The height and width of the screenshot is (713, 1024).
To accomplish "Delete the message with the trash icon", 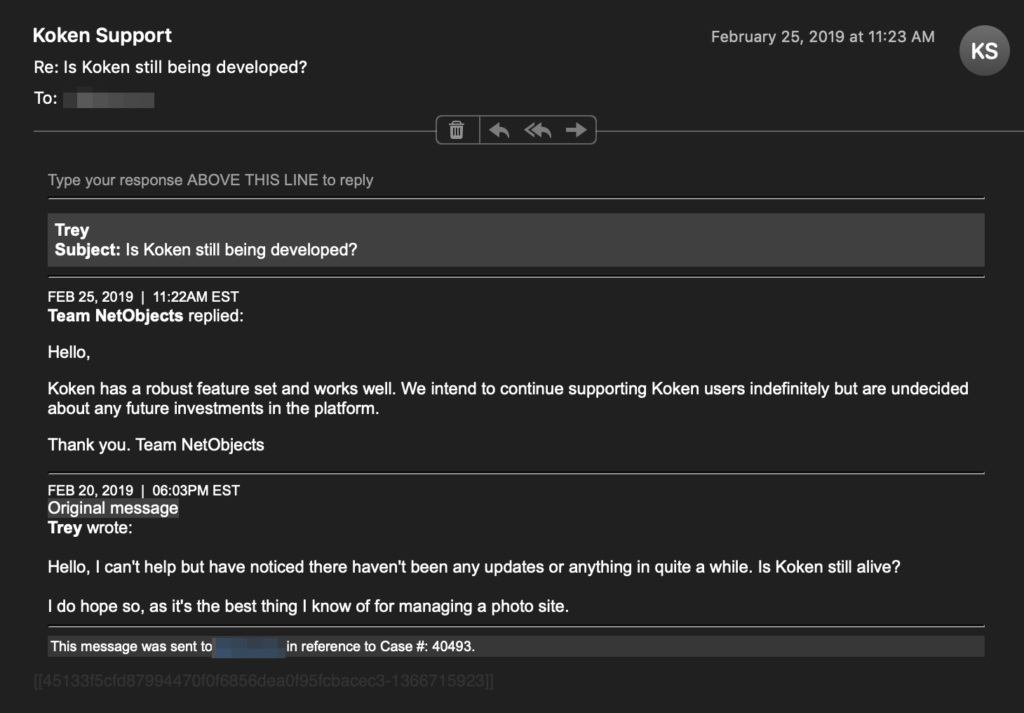I will coord(457,130).
